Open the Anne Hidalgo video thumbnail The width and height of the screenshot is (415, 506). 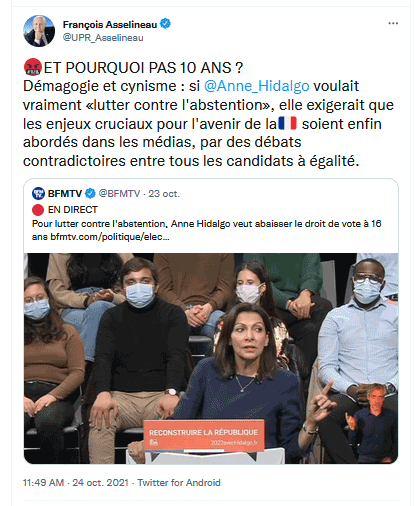pos(211,358)
